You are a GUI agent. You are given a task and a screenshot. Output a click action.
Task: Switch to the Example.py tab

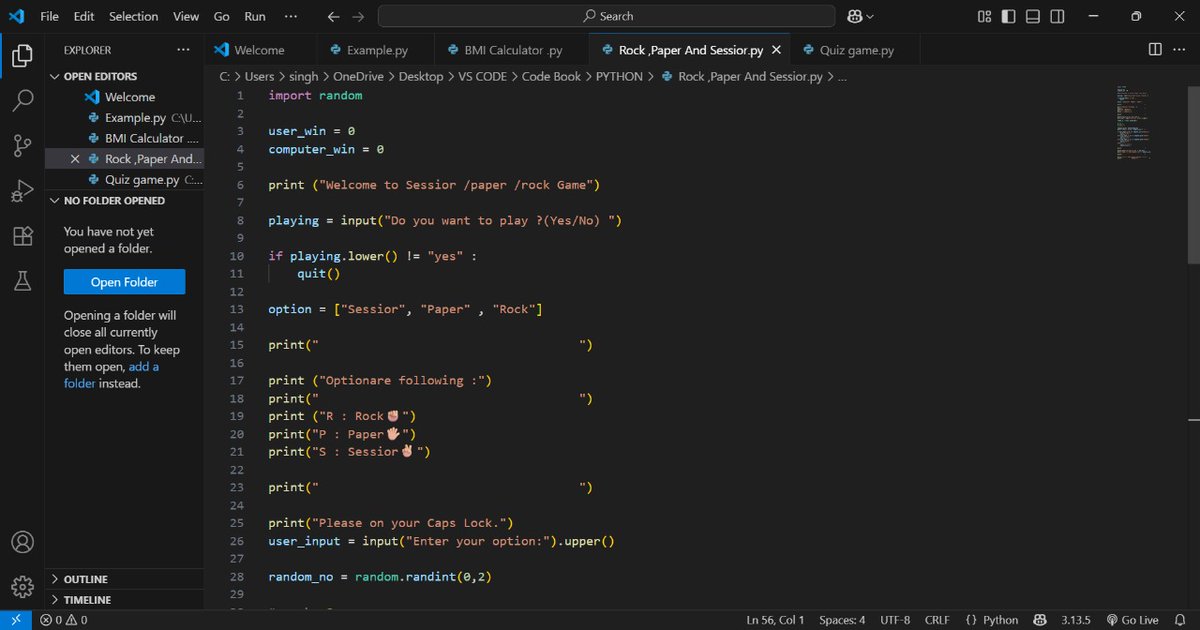[375, 50]
